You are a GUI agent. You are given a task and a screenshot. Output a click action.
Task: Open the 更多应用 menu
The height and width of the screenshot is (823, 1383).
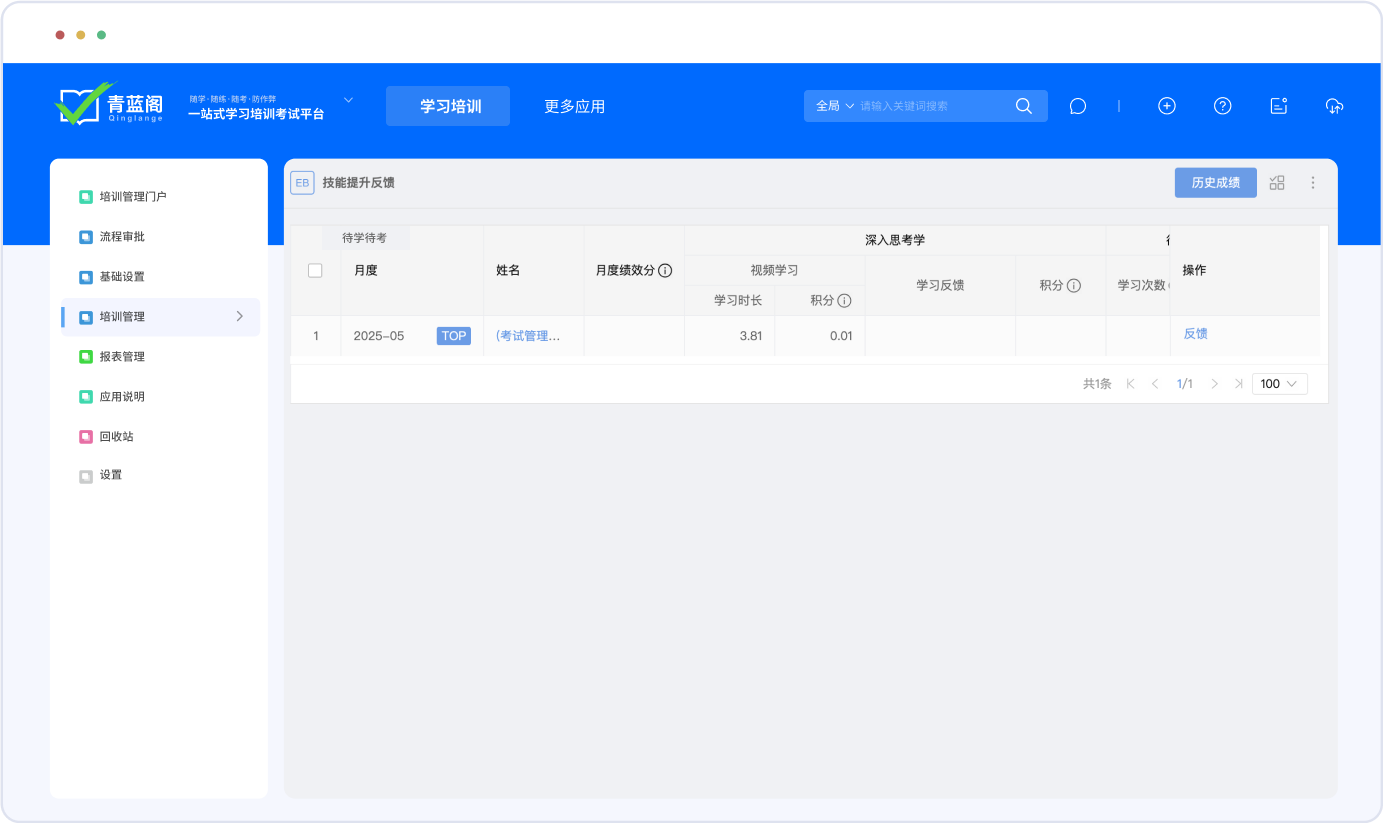click(574, 107)
